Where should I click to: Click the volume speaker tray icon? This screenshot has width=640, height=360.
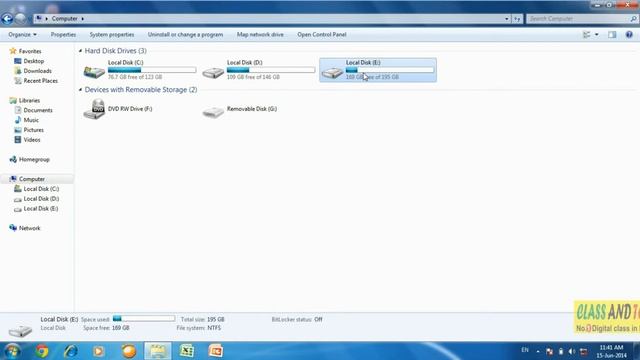tap(572, 351)
